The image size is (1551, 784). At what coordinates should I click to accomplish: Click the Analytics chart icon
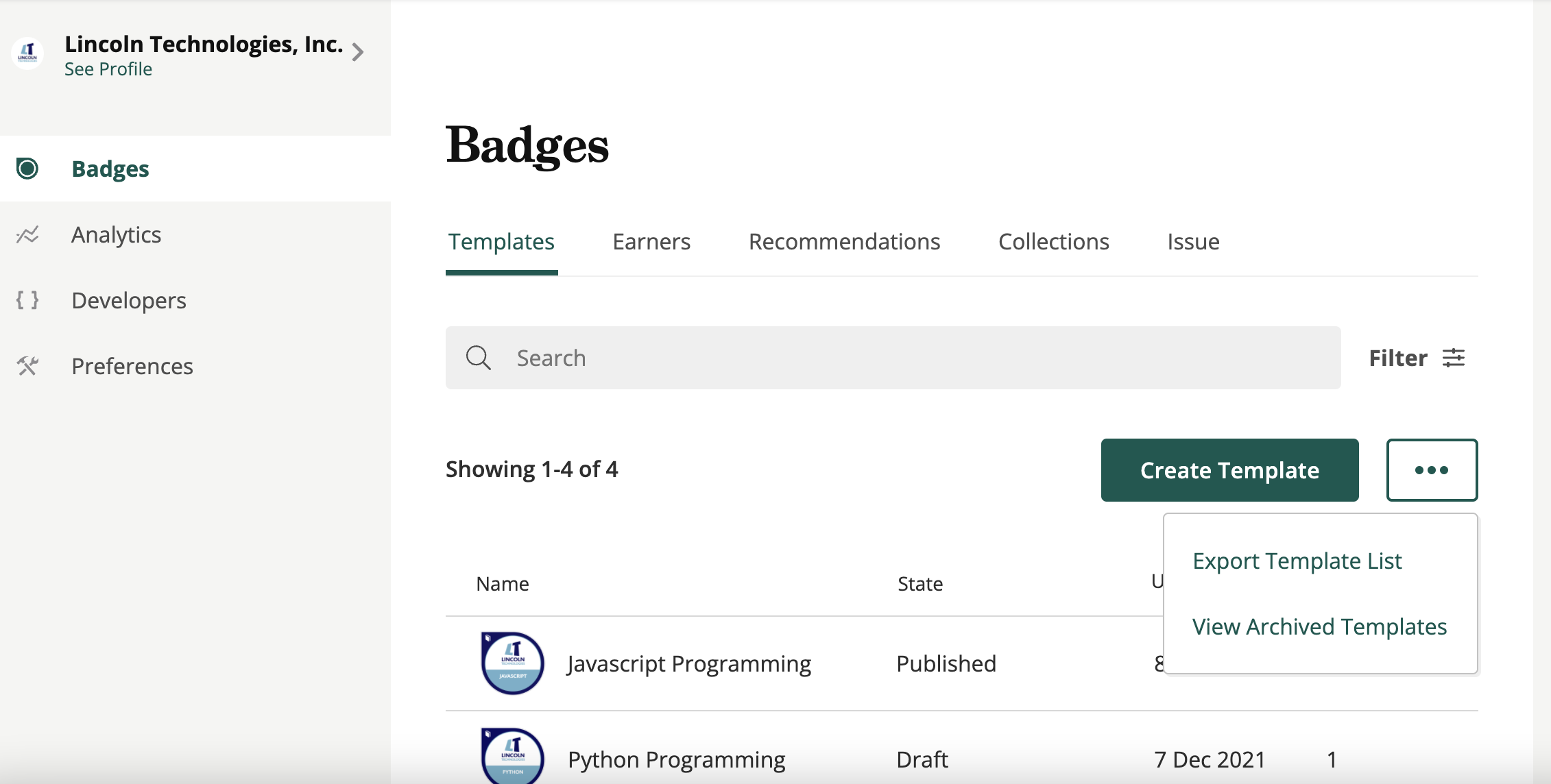tap(27, 235)
